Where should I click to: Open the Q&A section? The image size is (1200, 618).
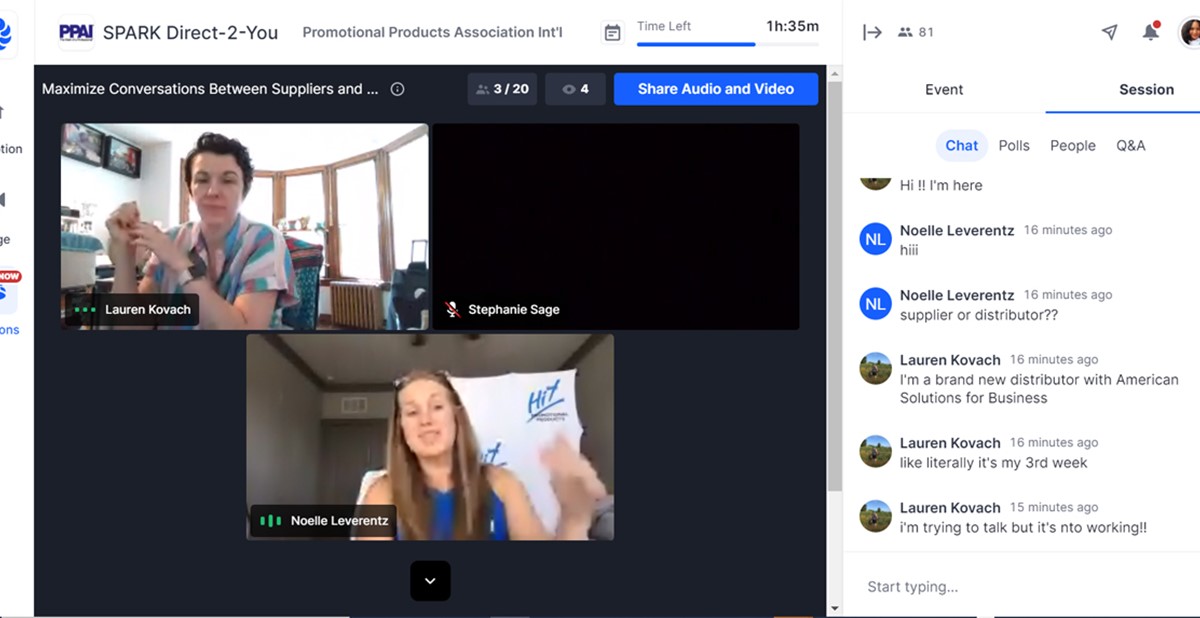tap(1130, 145)
